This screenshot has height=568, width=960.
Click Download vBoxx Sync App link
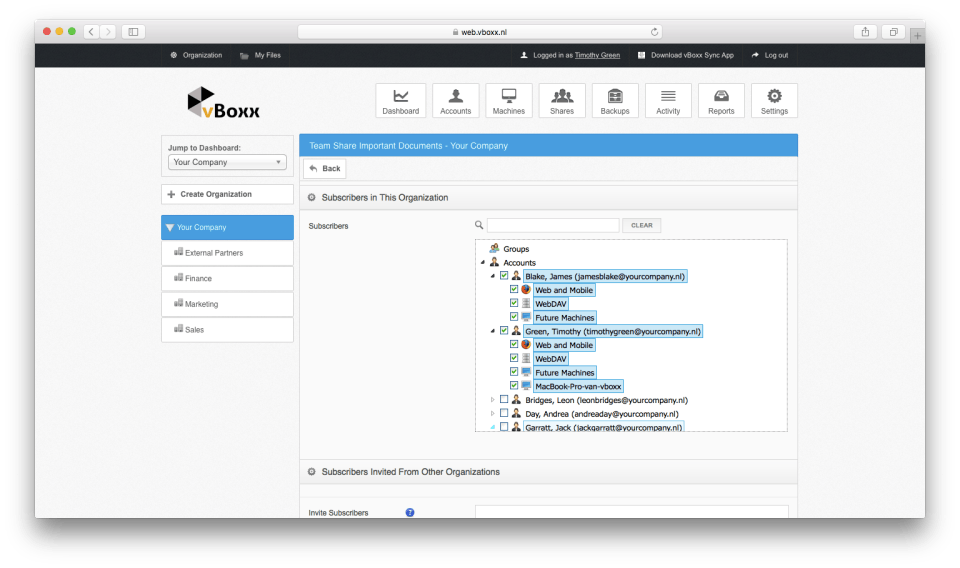[x=686, y=55]
